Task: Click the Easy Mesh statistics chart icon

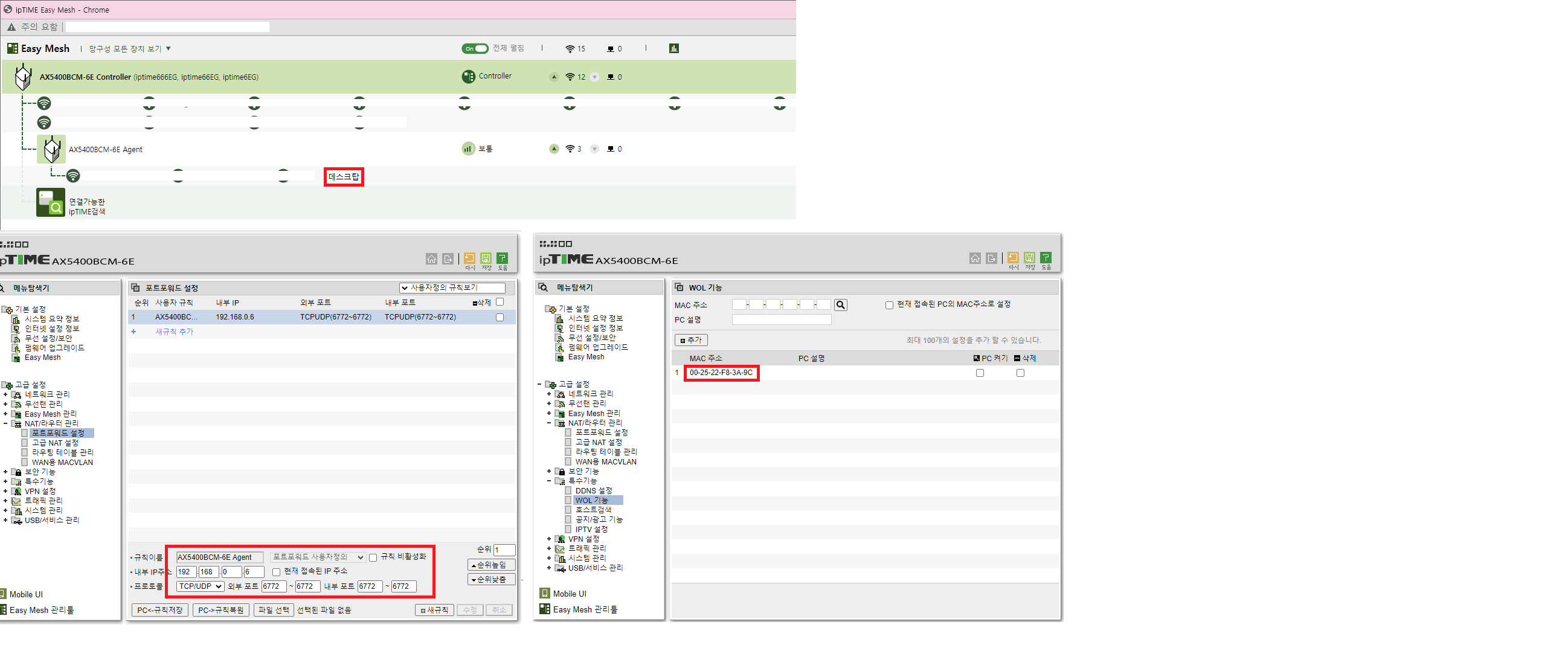Action: click(674, 48)
